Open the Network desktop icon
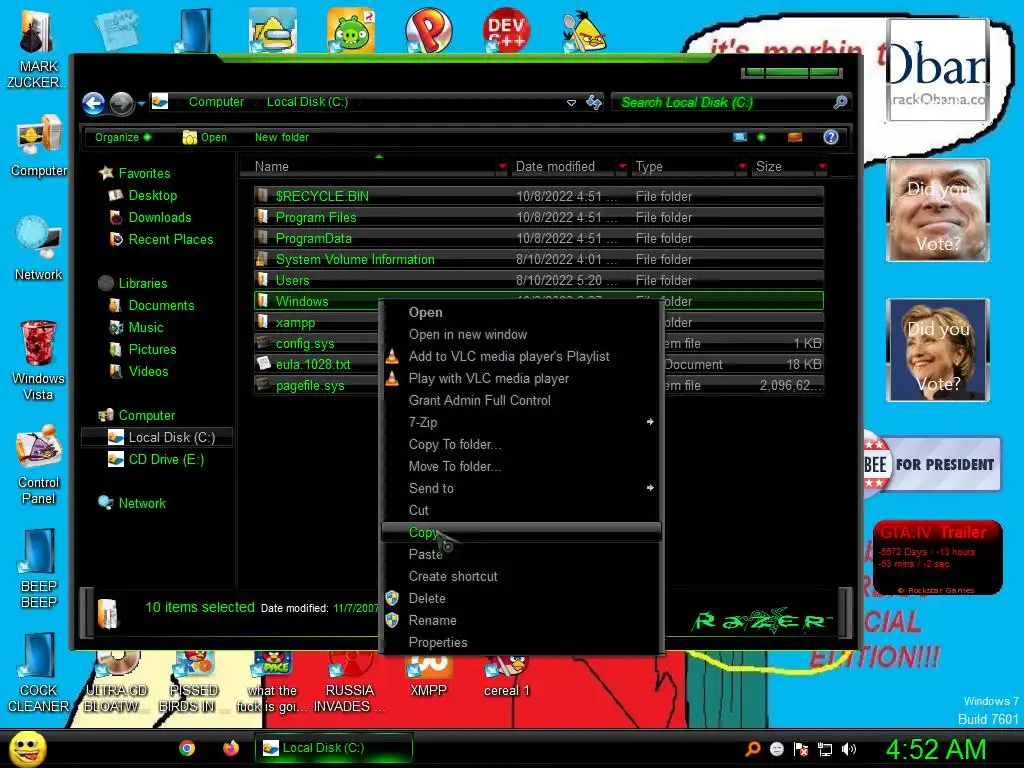Image resolution: width=1024 pixels, height=768 pixels. pyautogui.click(x=39, y=249)
